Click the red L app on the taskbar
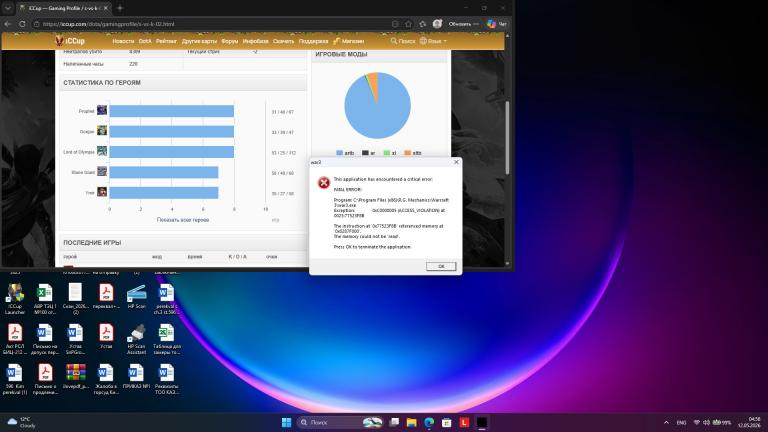This screenshot has width=768, height=432. pyautogui.click(x=464, y=422)
